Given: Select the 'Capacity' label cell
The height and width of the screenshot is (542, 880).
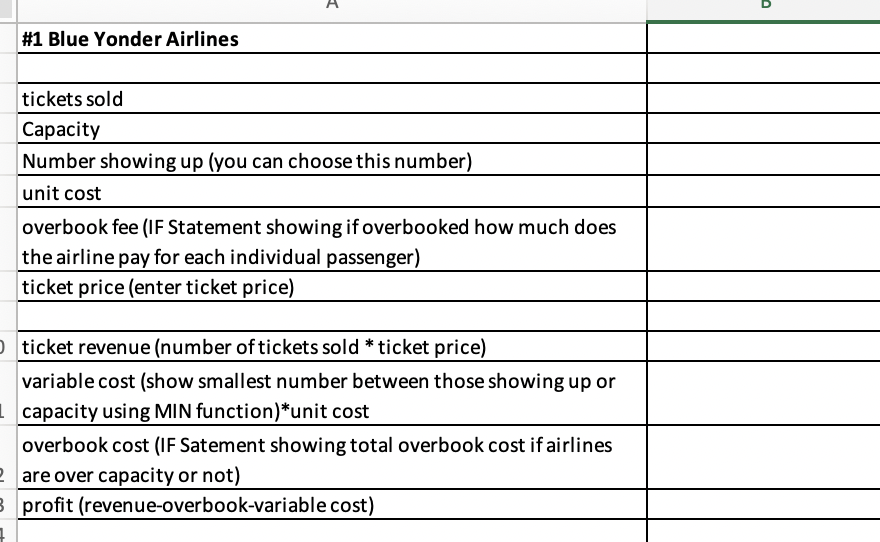Looking at the screenshot, I should coord(332,128).
